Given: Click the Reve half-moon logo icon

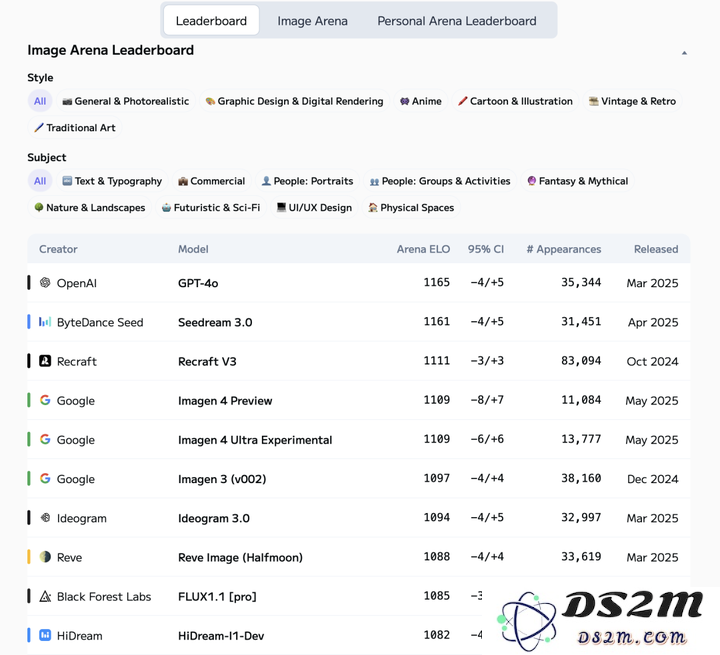Looking at the screenshot, I should [x=45, y=557].
